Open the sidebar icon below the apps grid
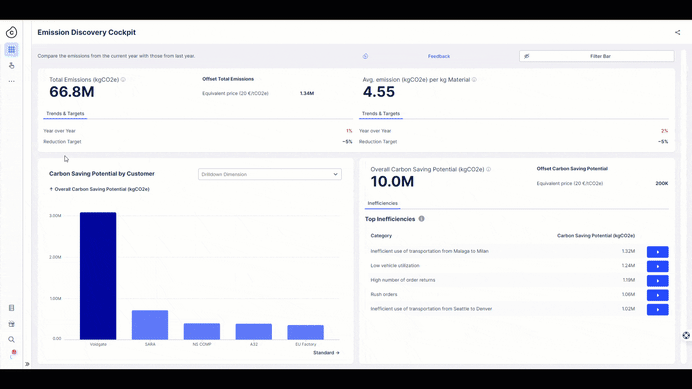The width and height of the screenshot is (692, 389). point(11,65)
